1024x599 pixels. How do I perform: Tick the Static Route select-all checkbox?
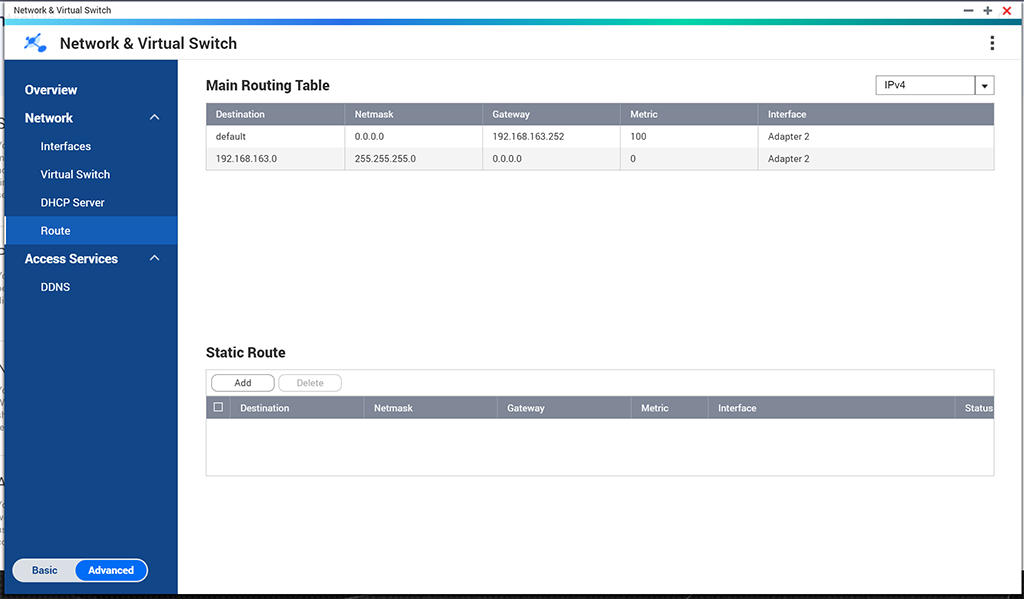point(218,407)
